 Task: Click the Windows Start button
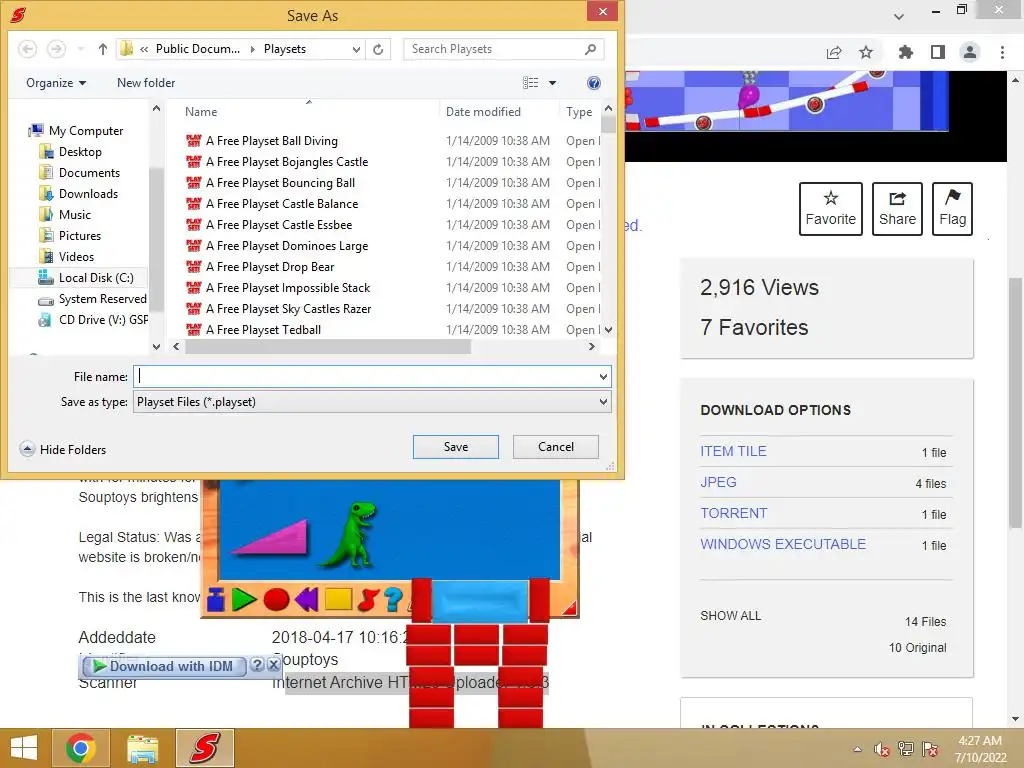coord(24,748)
